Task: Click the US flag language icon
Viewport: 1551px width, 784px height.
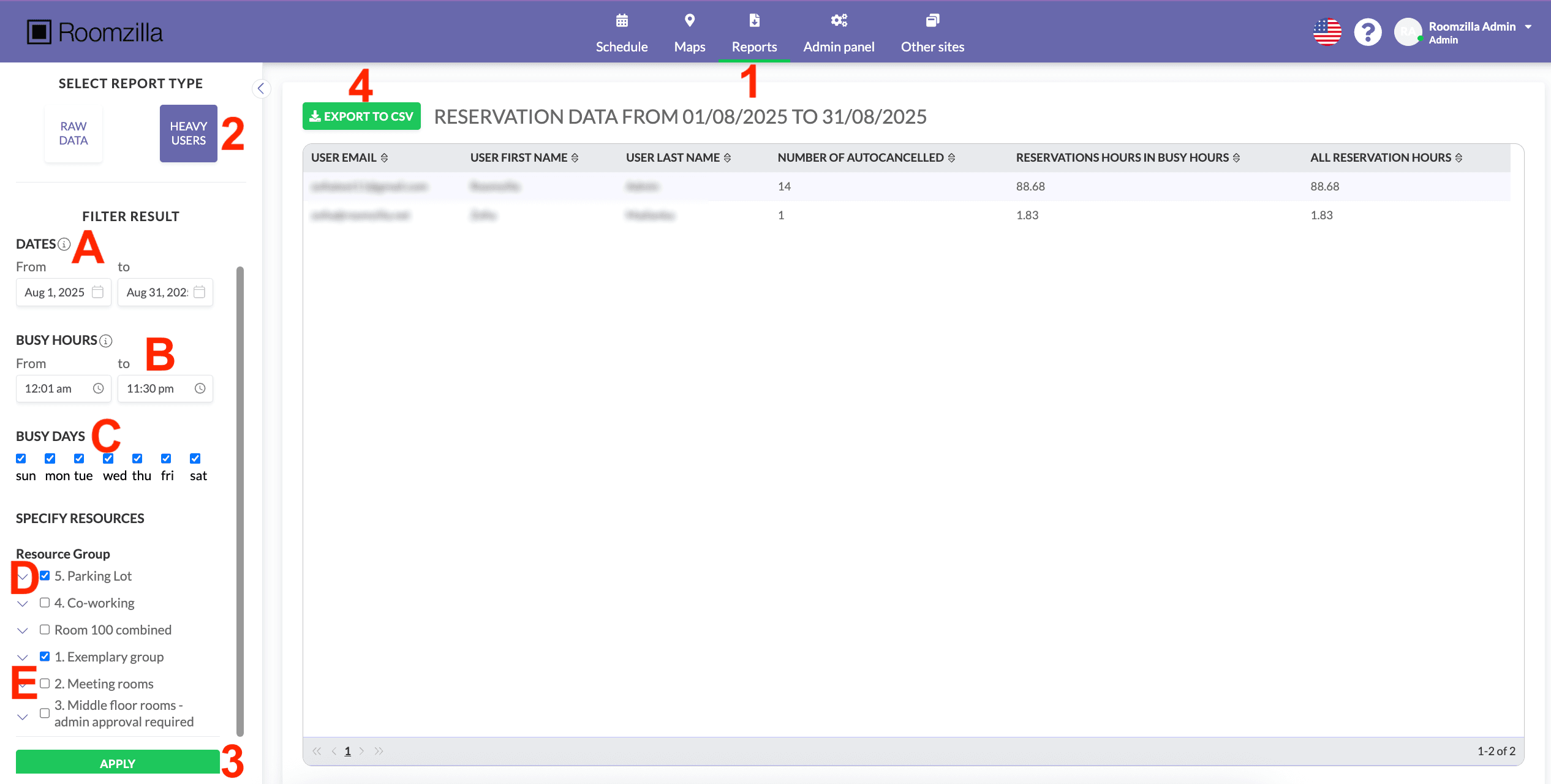Action: pyautogui.click(x=1327, y=32)
